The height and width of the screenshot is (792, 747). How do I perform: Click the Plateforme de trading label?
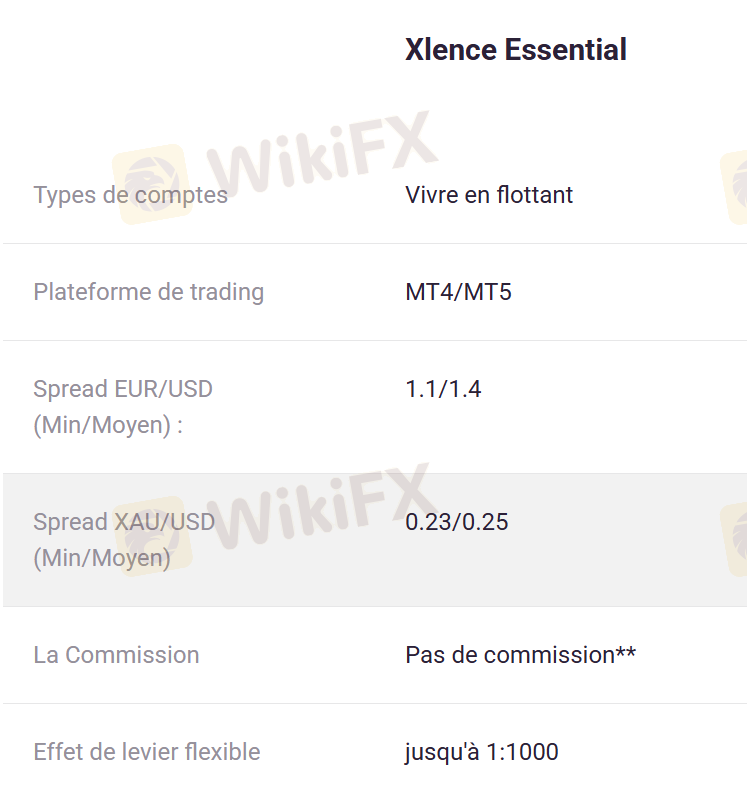(x=148, y=292)
